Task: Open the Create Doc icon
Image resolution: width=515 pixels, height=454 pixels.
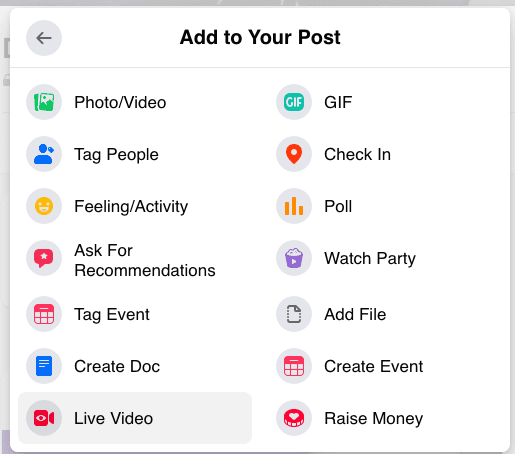Action: pyautogui.click(x=44, y=366)
